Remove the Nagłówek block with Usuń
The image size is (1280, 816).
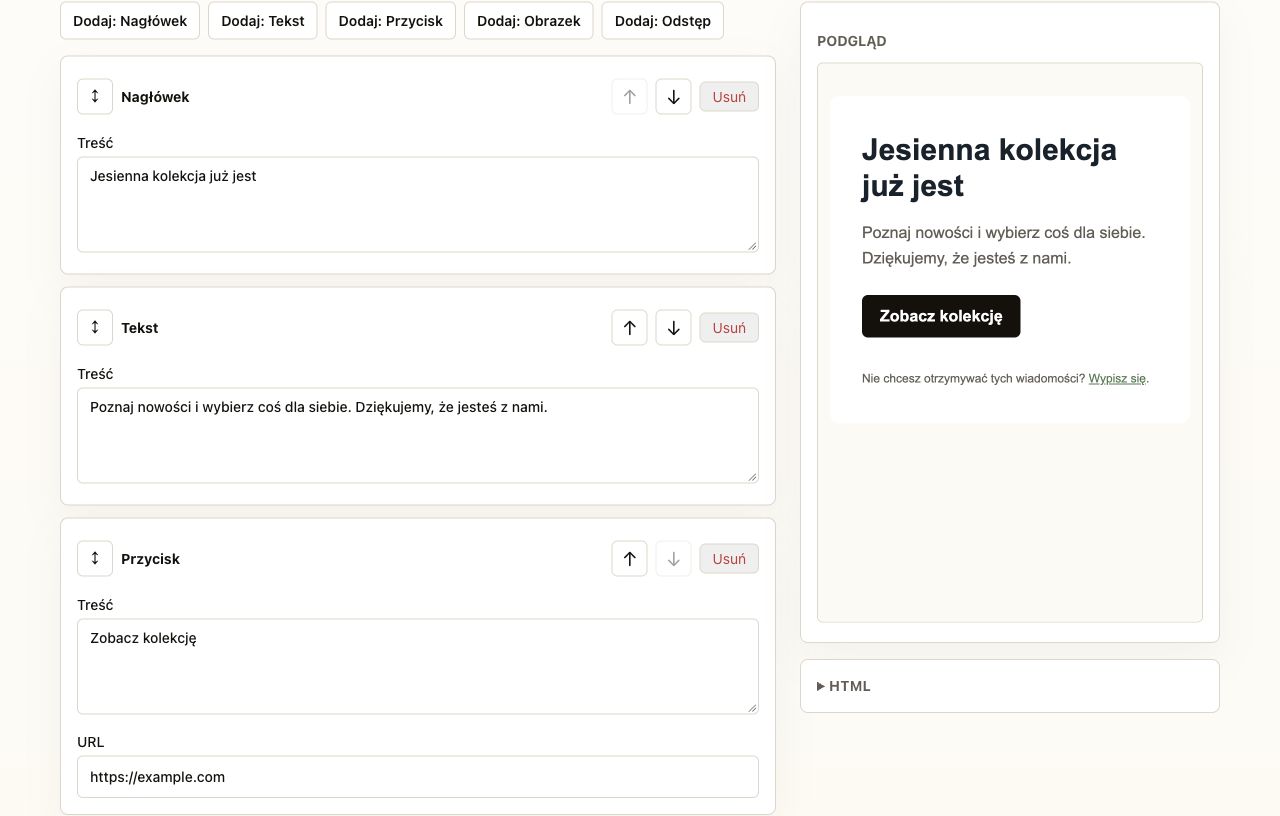729,97
